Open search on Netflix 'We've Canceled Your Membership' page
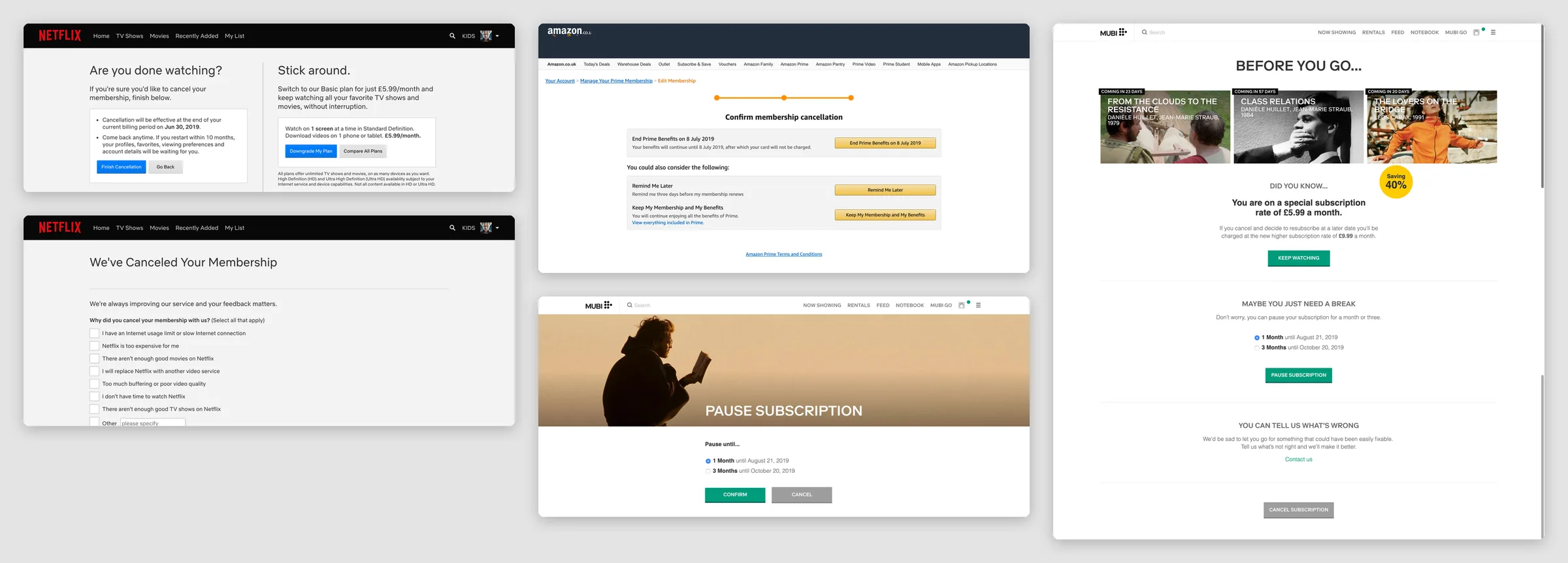Image resolution: width=1568 pixels, height=563 pixels. point(452,228)
